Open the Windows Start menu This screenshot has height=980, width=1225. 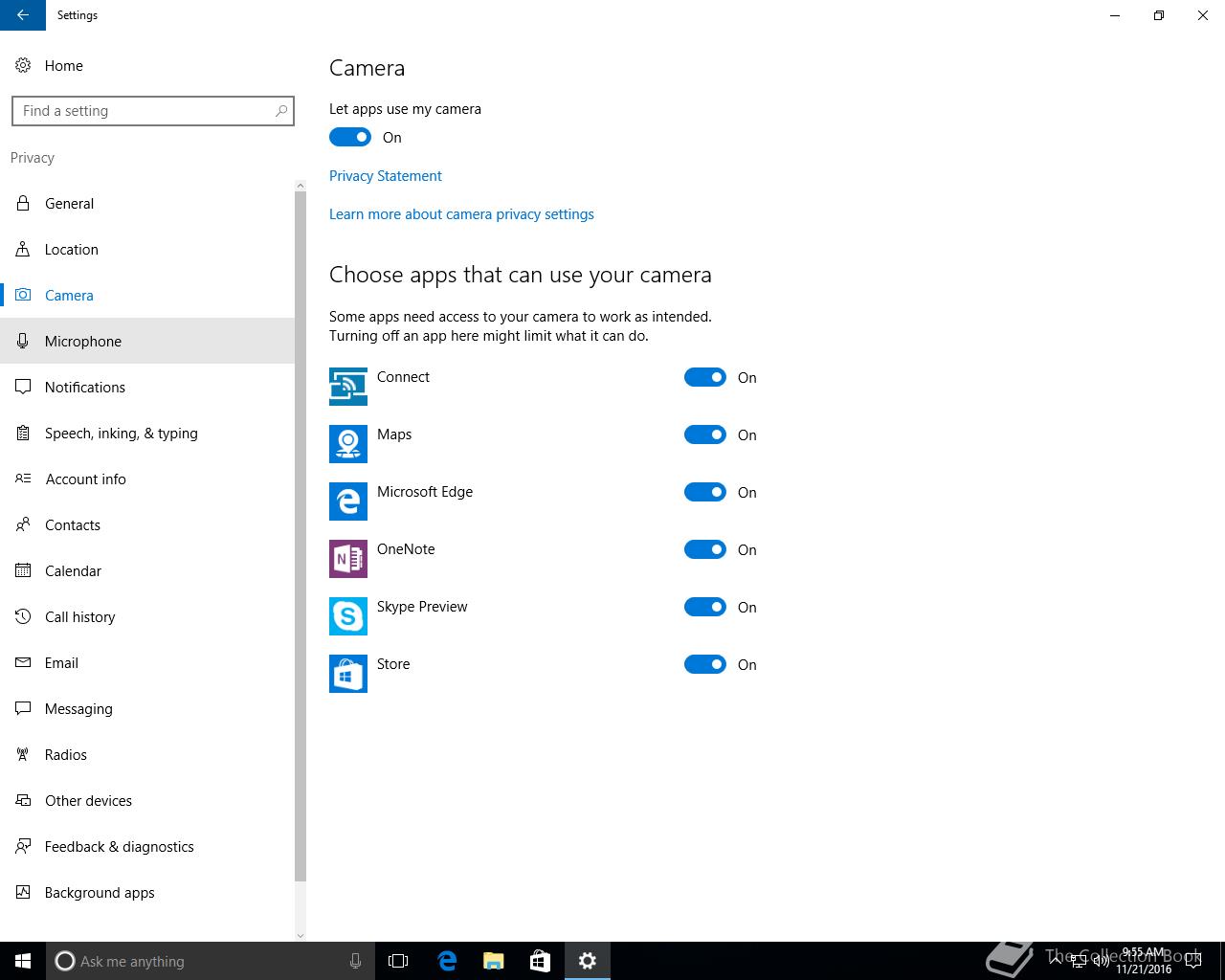pyautogui.click(x=23, y=961)
